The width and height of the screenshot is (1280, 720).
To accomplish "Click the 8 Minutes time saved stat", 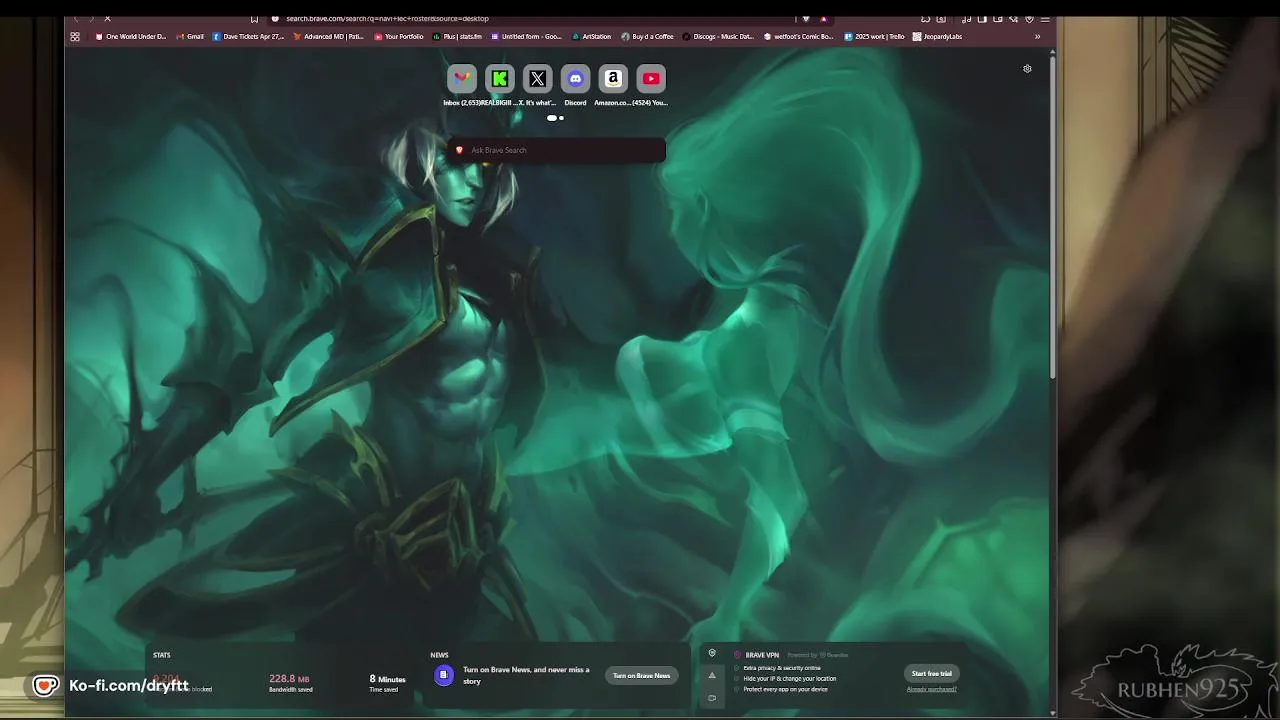I will (x=388, y=683).
